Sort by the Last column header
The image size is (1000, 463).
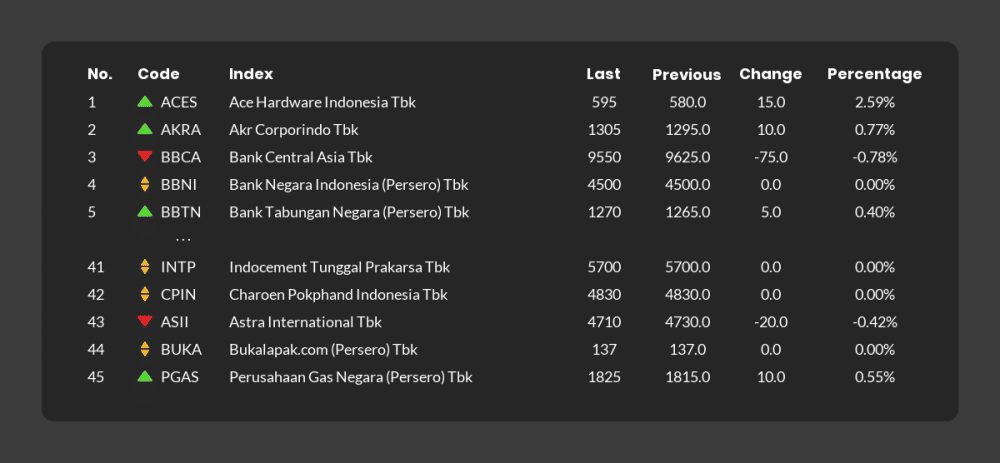pos(603,74)
